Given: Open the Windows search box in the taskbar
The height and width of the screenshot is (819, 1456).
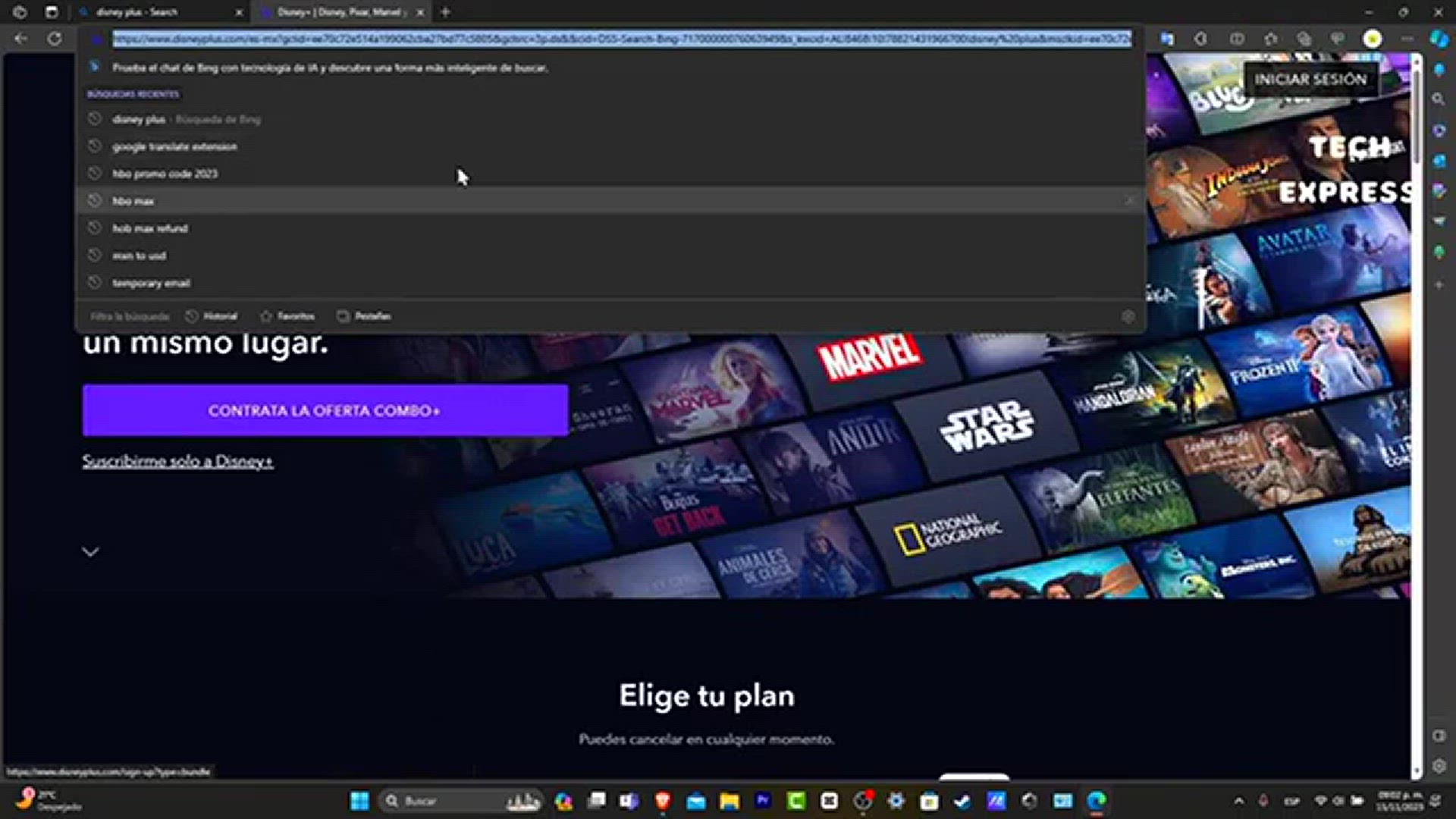Looking at the screenshot, I should (x=455, y=801).
